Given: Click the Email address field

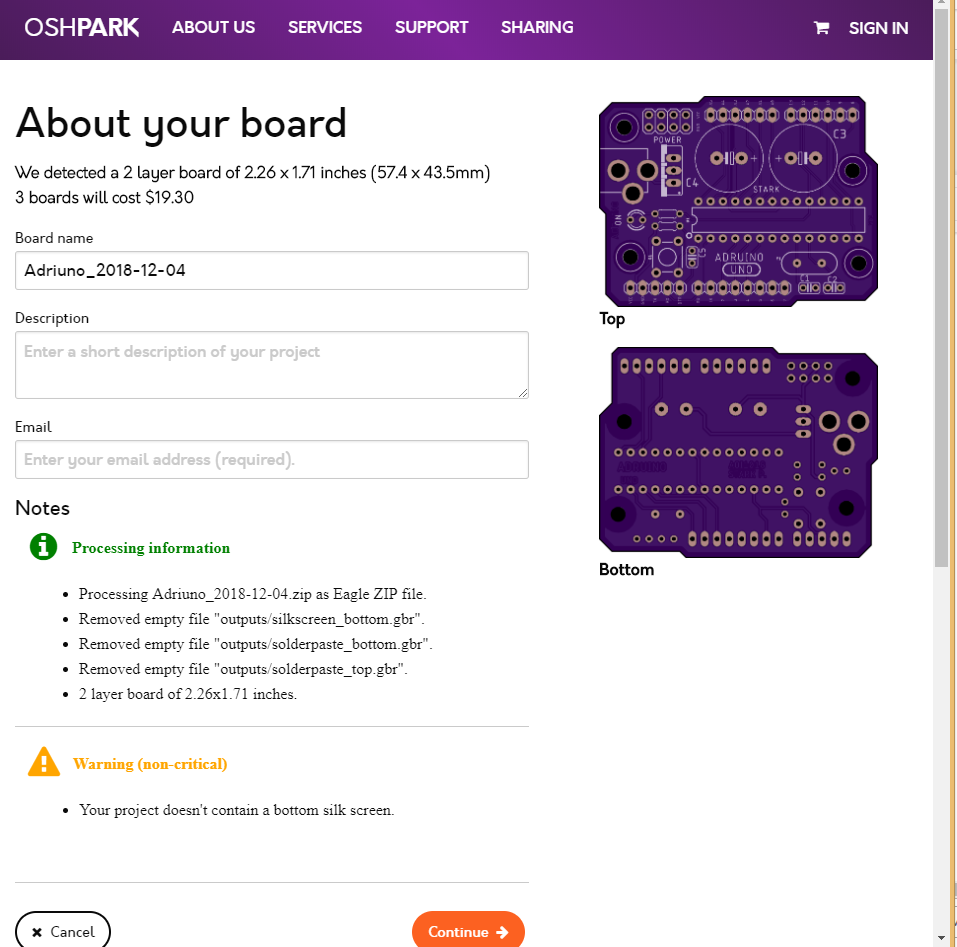Looking at the screenshot, I should pos(271,460).
